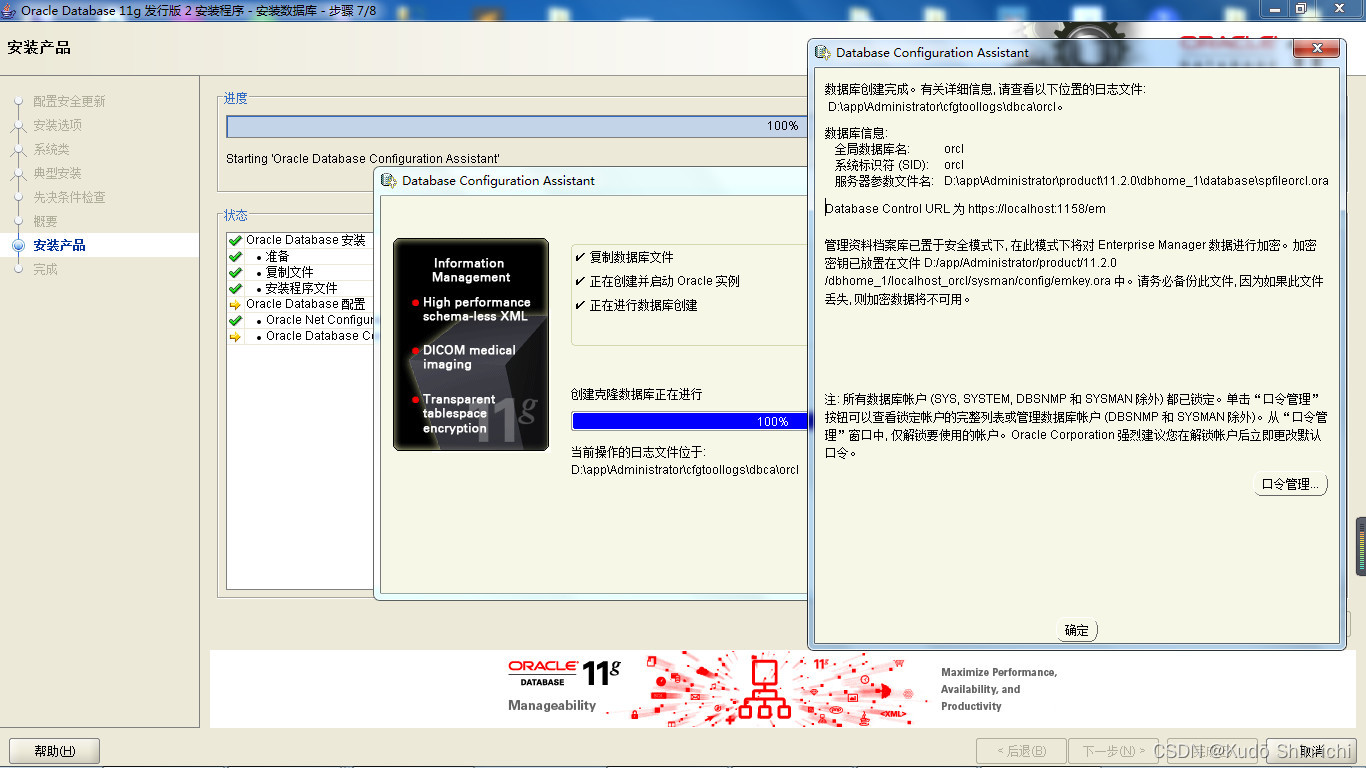Click the yellow arrow beside Oracle Database Configuration Assistant row
The width and height of the screenshot is (1366, 768).
tap(235, 336)
